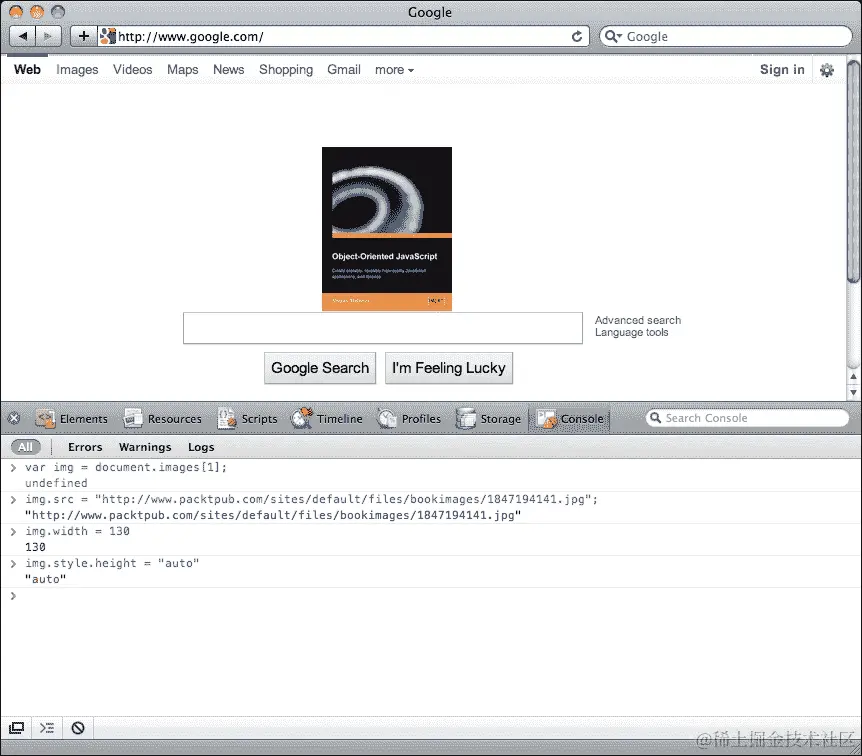Open the Advanced search link
The image size is (862, 756).
point(637,319)
